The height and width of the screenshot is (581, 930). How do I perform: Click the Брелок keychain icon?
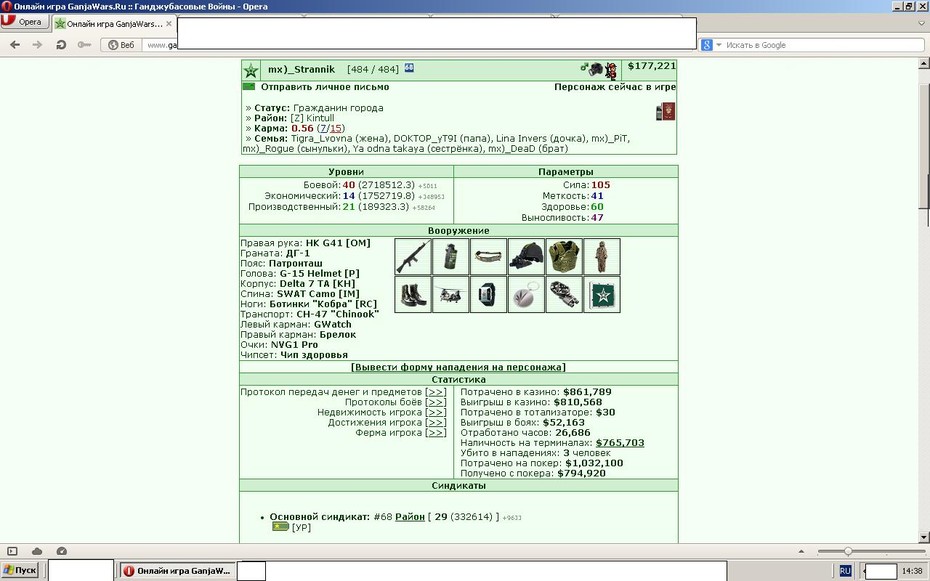point(526,294)
